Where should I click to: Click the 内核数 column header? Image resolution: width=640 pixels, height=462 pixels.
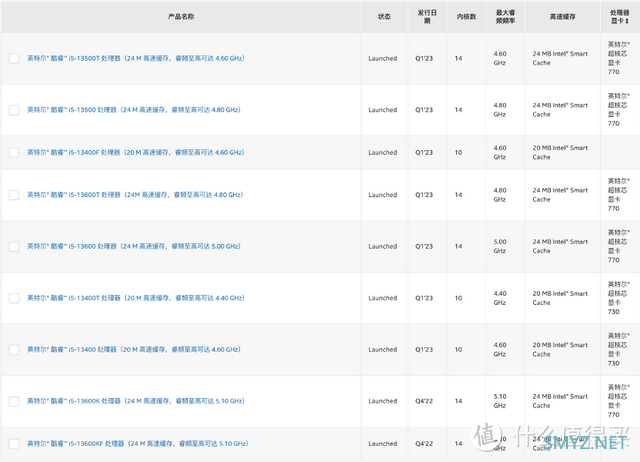[x=466, y=17]
